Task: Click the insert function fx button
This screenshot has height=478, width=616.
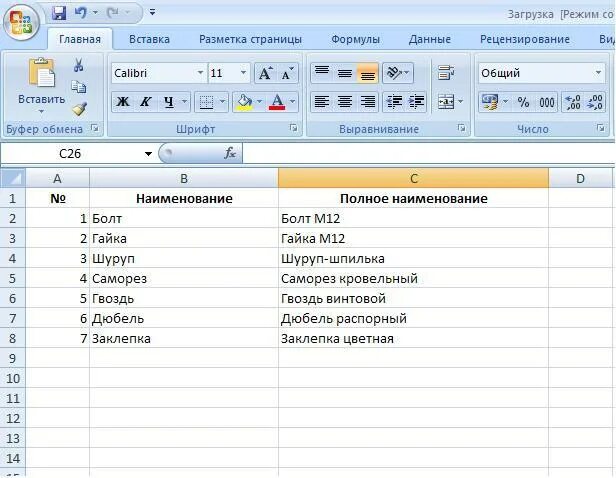Action: pos(230,154)
